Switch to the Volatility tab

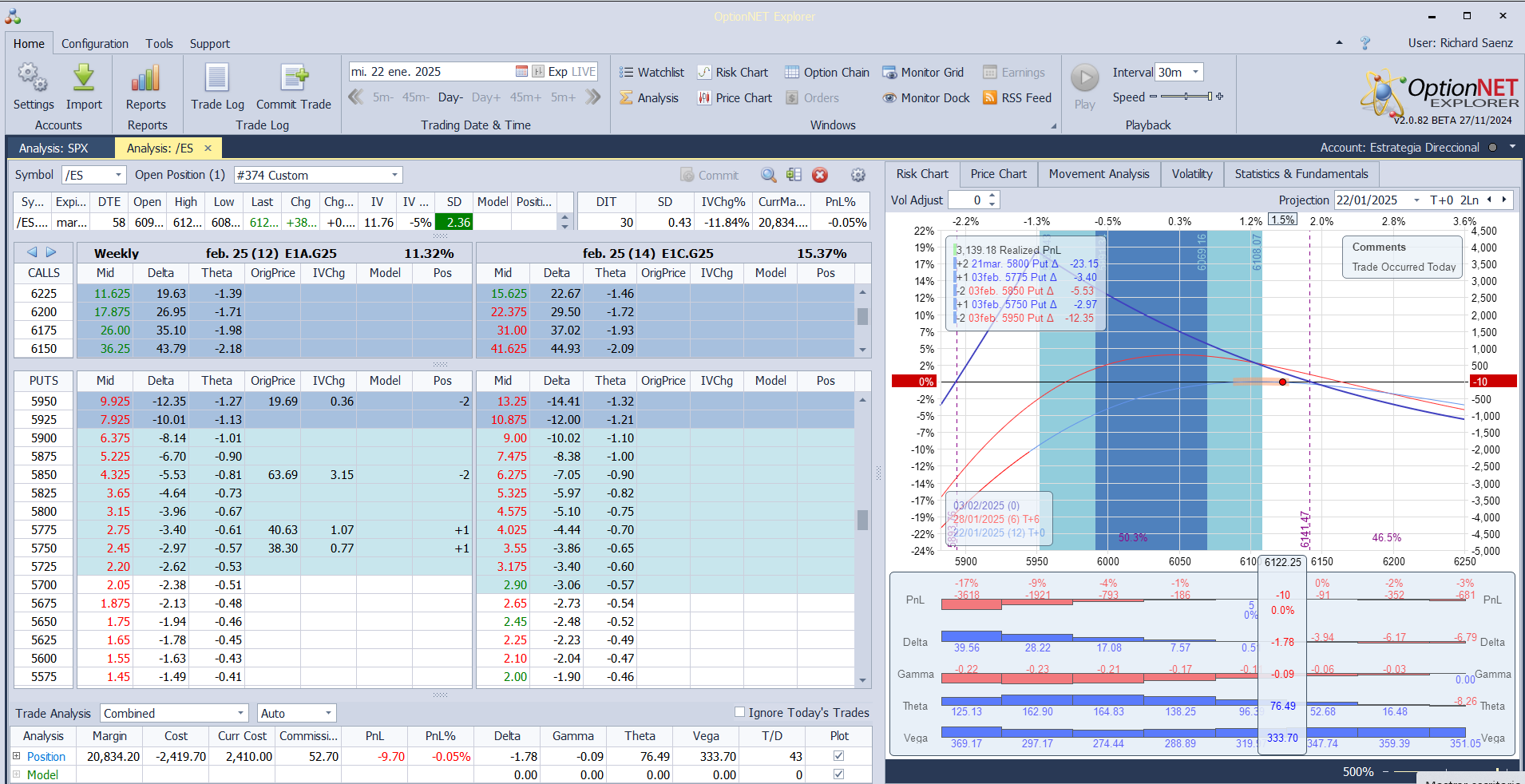click(x=1192, y=174)
